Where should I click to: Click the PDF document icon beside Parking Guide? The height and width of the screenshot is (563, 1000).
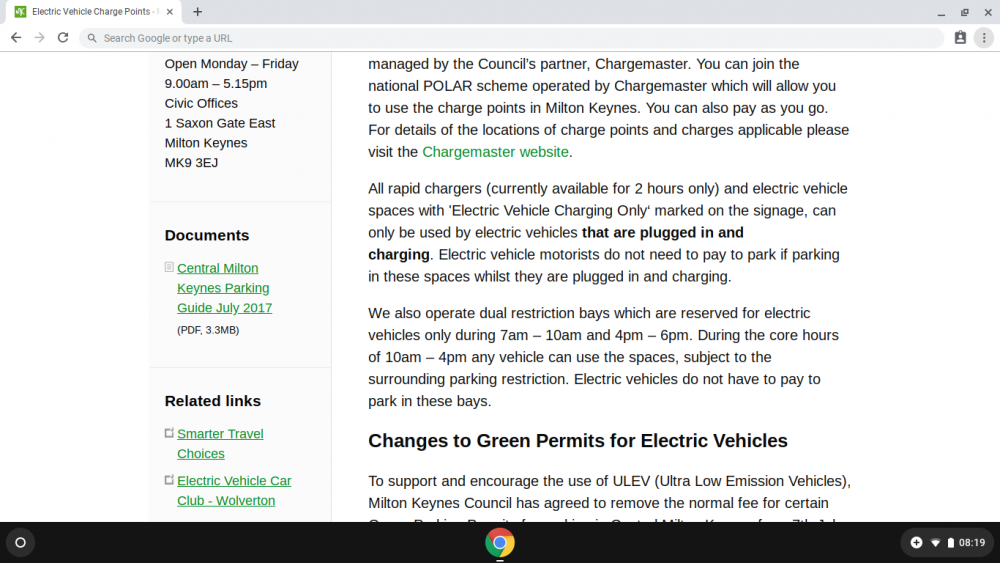(169, 267)
